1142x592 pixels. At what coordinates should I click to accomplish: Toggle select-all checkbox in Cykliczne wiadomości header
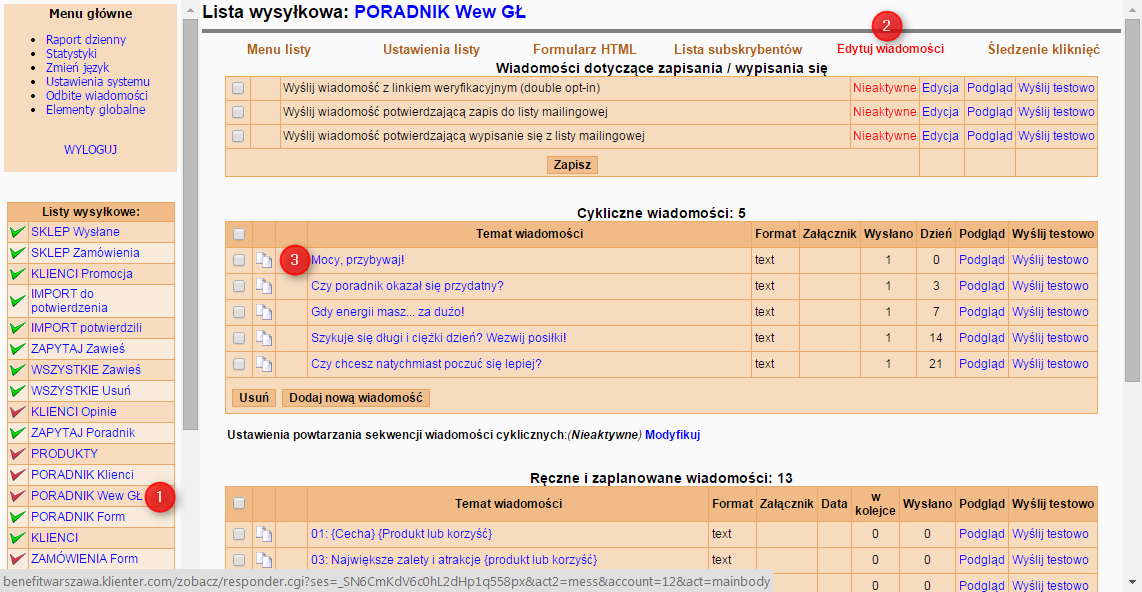[238, 234]
